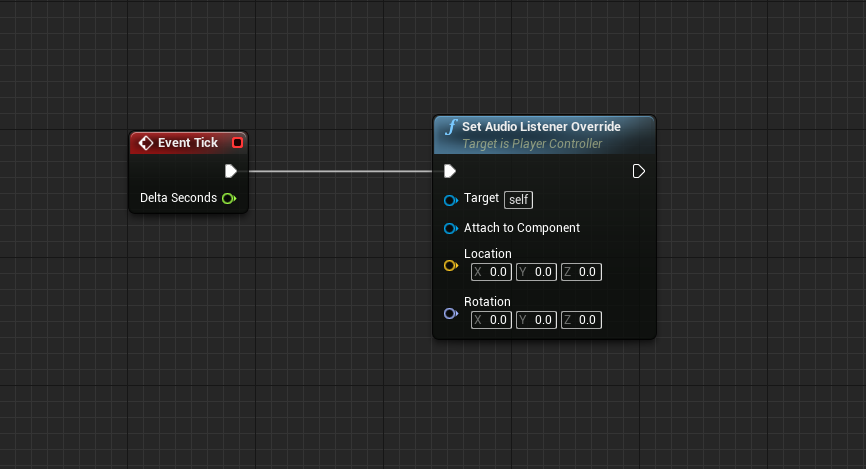The width and height of the screenshot is (866, 469).
Task: Click Event Tick's white execution output pin
Action: [231, 171]
